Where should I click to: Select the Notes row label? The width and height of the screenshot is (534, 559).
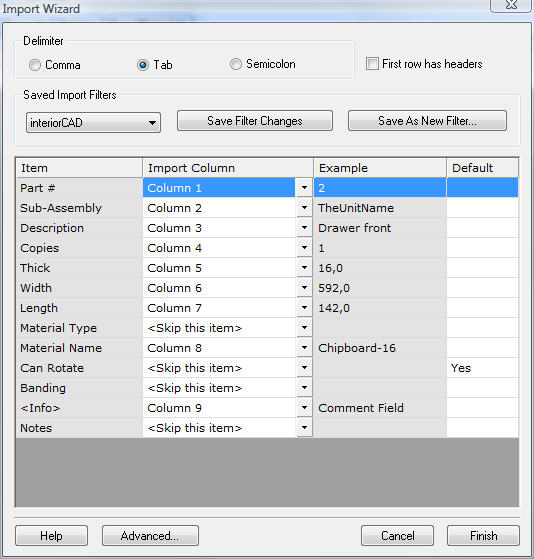click(79, 427)
